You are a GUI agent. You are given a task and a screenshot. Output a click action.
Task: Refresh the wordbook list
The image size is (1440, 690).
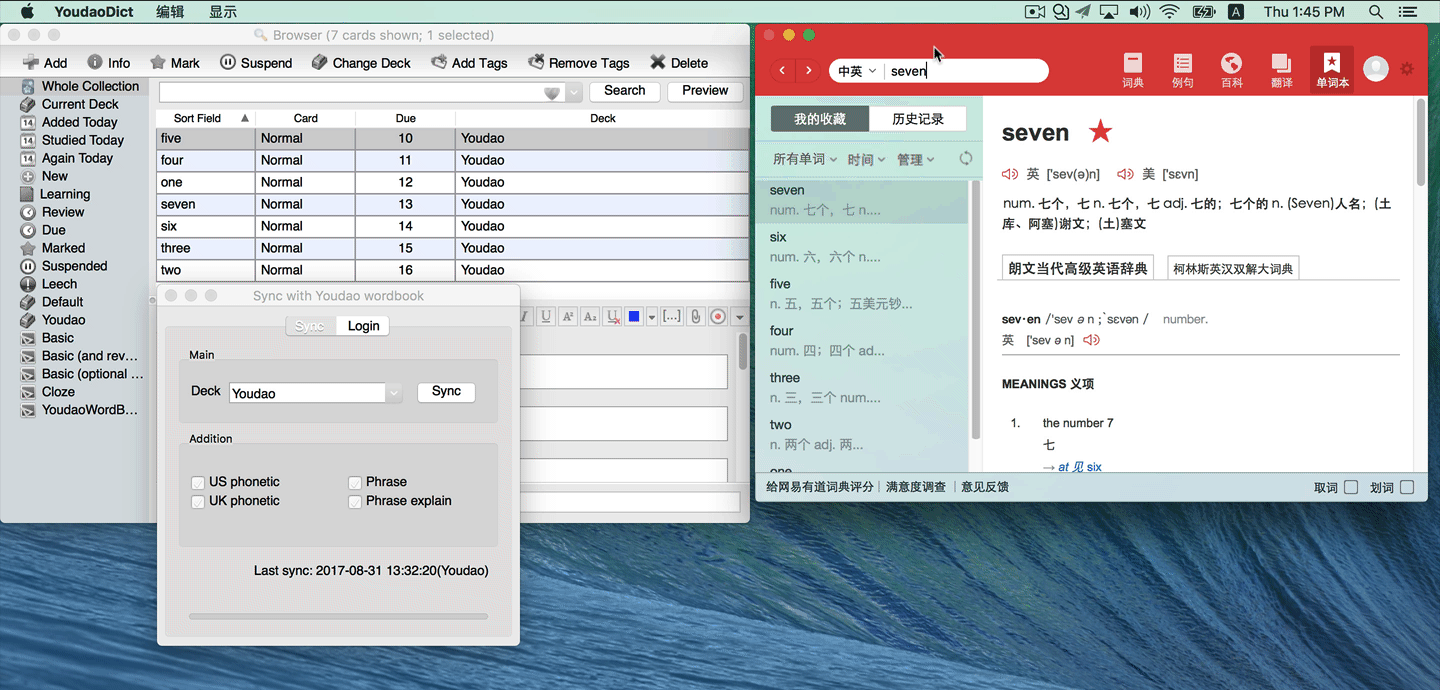[965, 159]
